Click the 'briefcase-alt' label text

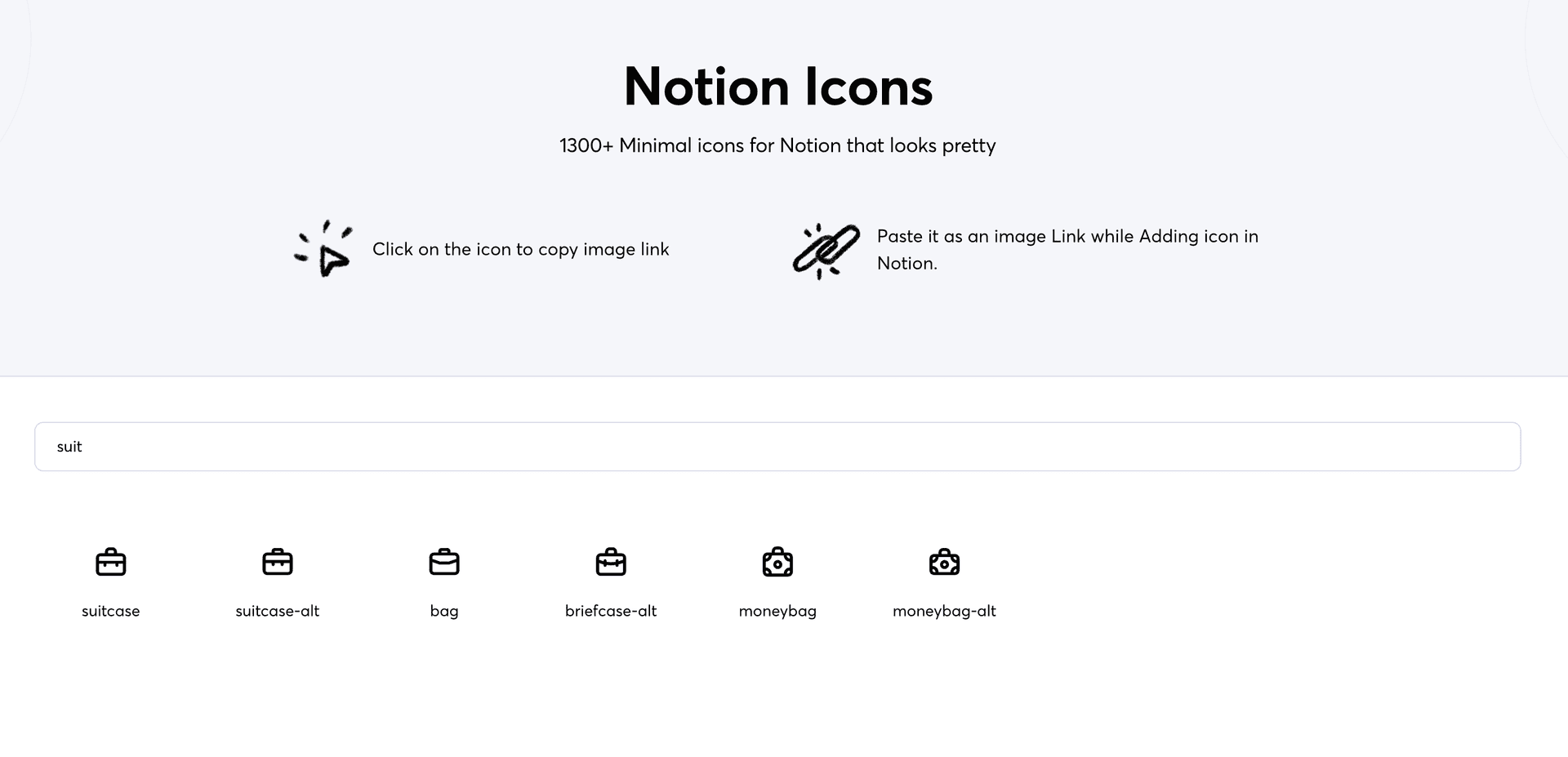tap(611, 611)
